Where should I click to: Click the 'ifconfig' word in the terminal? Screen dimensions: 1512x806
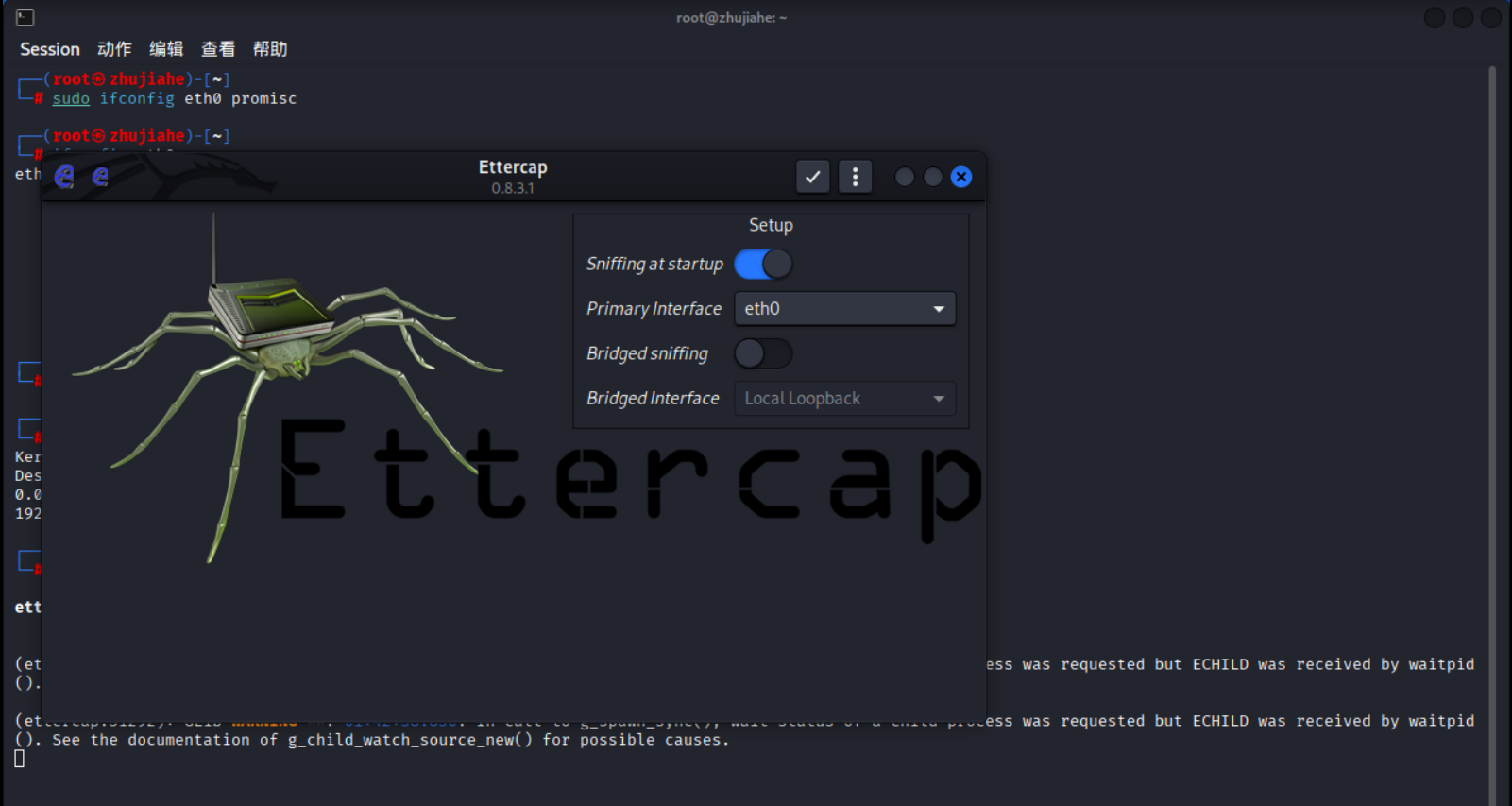pyautogui.click(x=137, y=98)
